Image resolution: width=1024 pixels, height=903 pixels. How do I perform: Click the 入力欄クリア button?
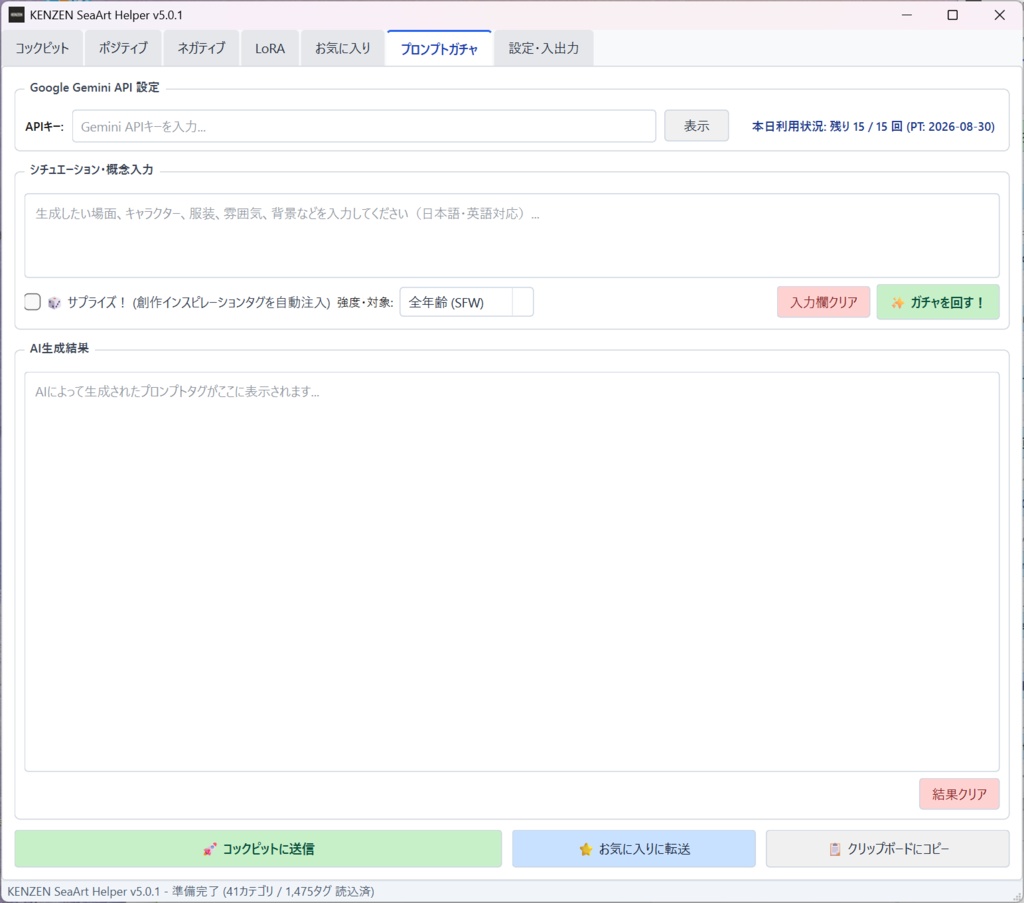point(824,302)
